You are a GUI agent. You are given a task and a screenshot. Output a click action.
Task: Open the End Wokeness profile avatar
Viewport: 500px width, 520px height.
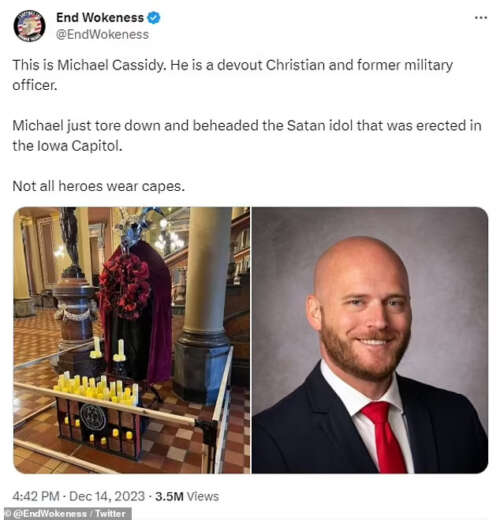tap(29, 26)
